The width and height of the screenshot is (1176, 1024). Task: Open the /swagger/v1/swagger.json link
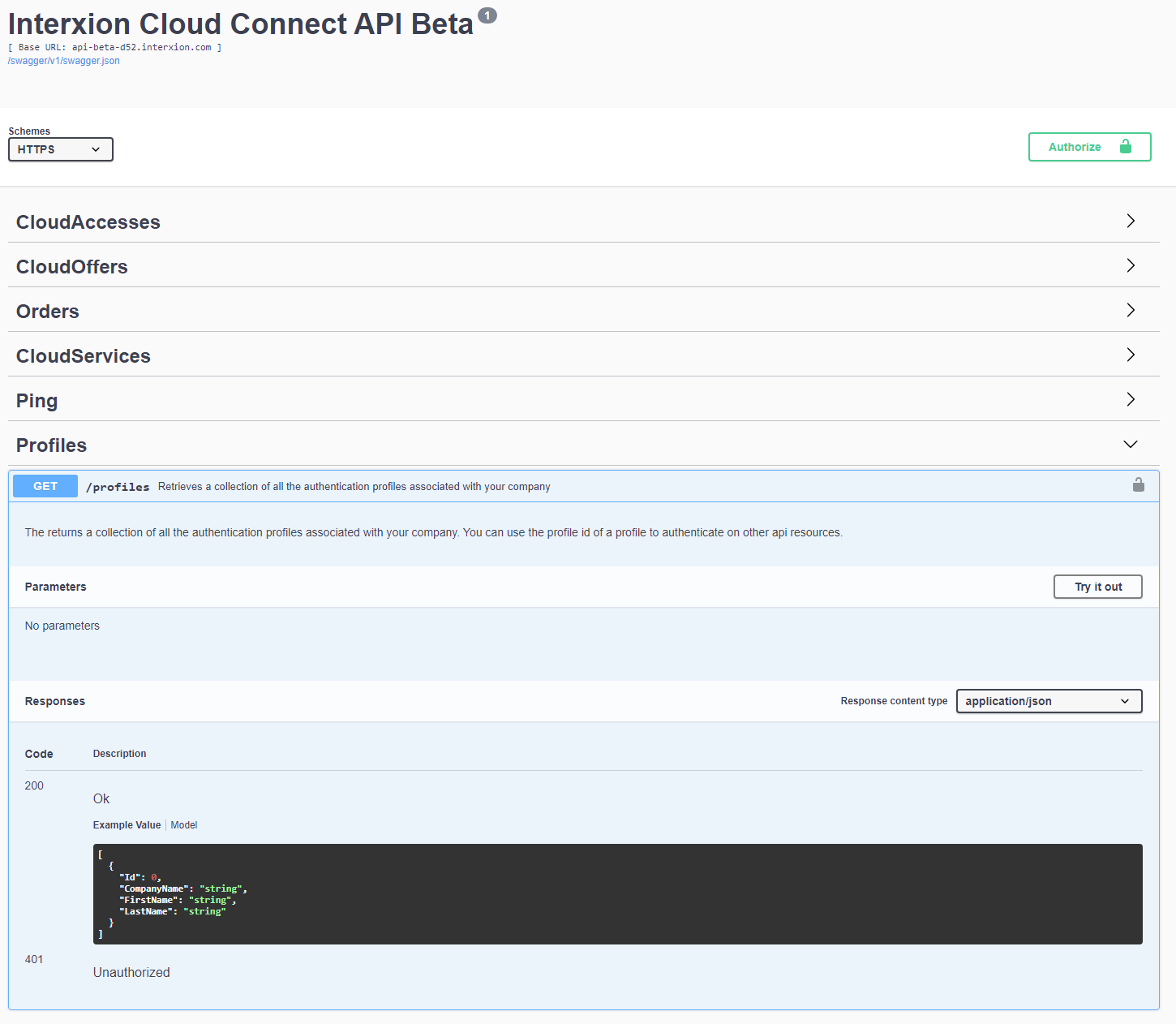(63, 61)
